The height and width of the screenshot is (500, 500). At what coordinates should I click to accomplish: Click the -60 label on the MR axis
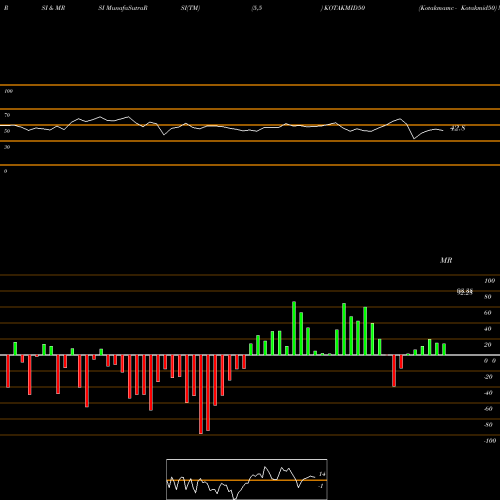coord(488,409)
